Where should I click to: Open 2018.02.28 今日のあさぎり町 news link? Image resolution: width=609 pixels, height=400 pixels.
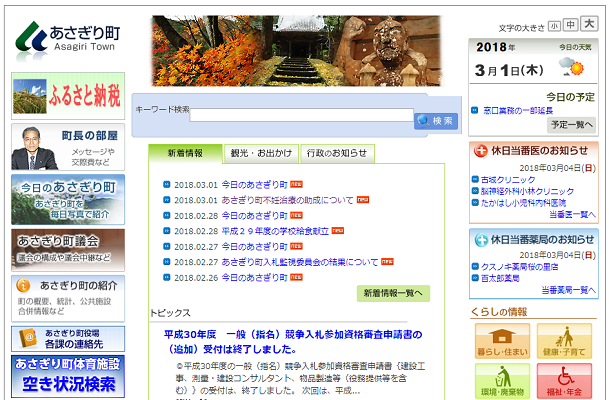(x=254, y=216)
